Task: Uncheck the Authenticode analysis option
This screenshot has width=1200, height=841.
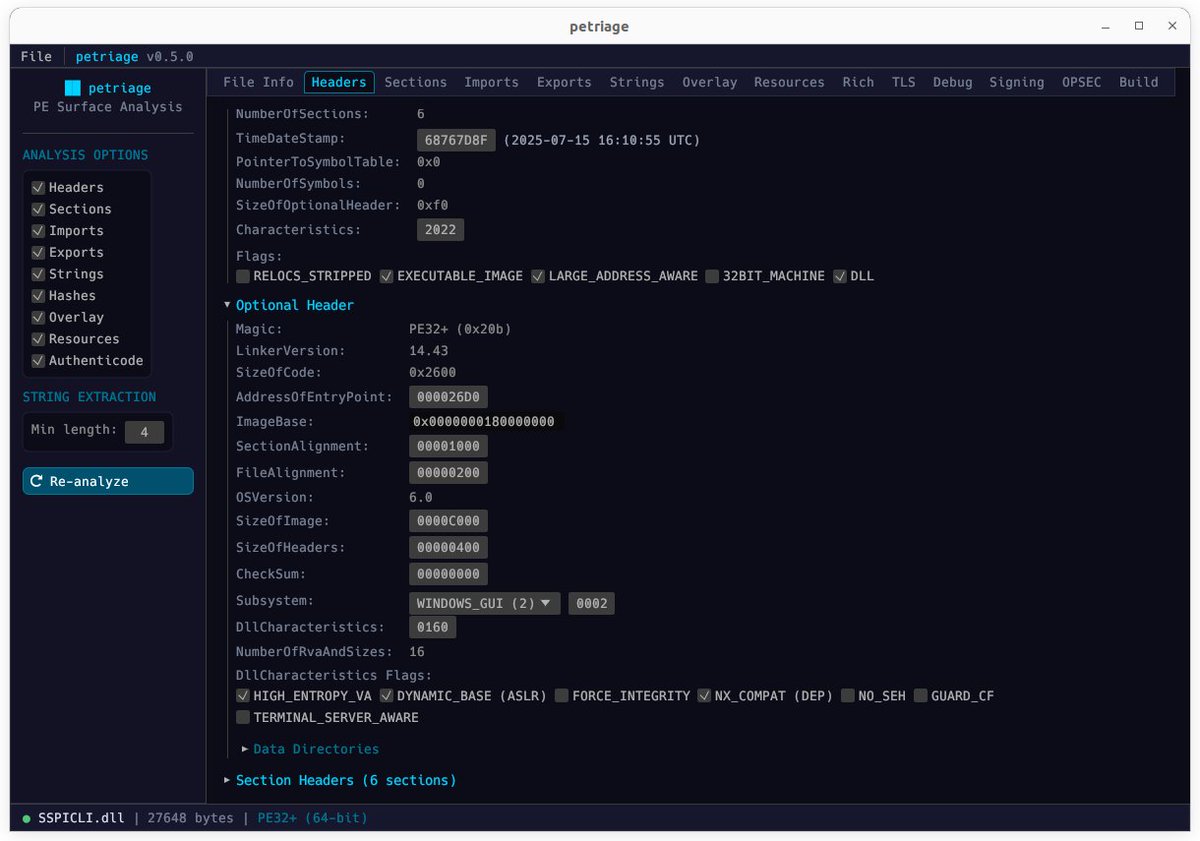Action: 38,361
